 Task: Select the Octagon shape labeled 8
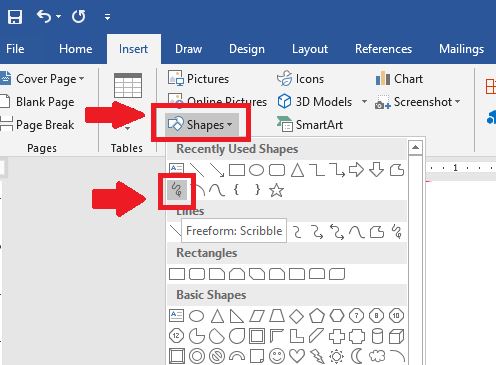(x=376, y=316)
